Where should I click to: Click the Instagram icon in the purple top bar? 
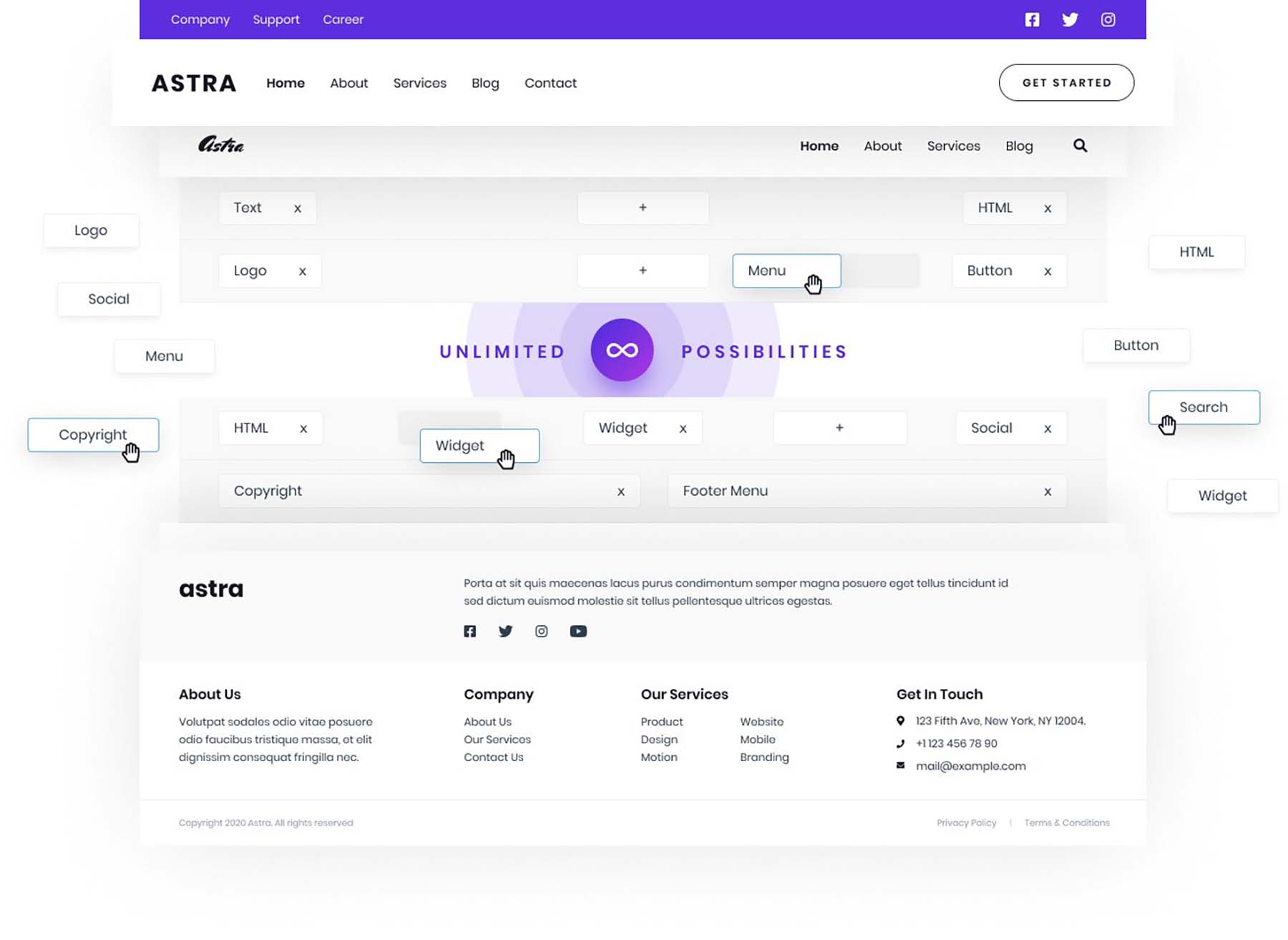pos(1107,19)
